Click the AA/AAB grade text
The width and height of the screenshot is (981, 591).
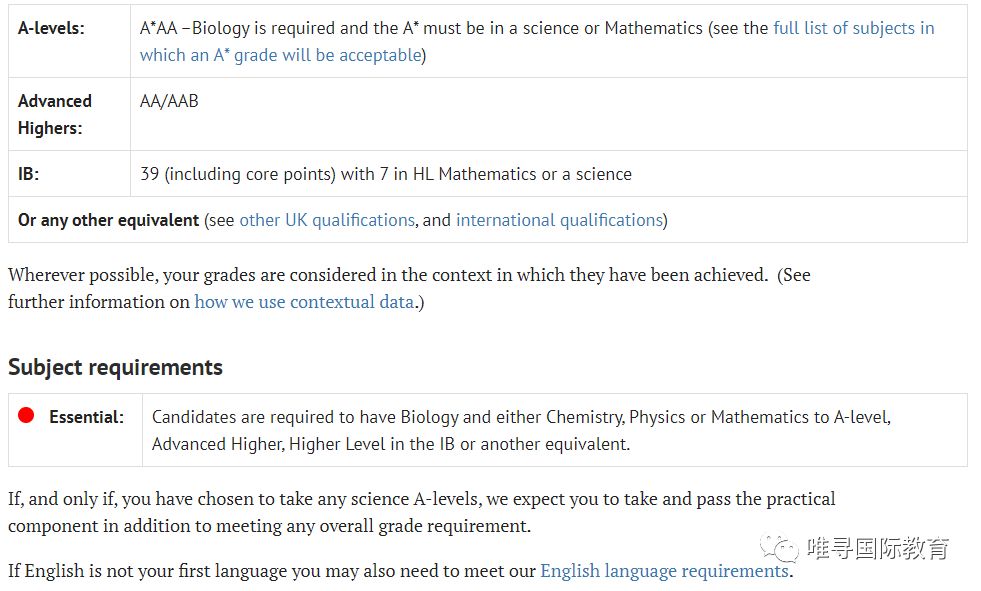pos(169,101)
